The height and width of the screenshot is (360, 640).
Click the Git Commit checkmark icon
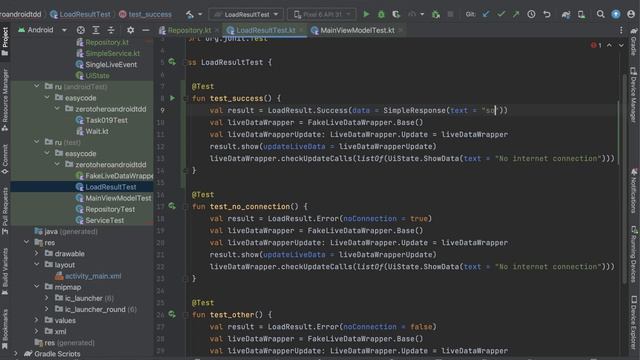coord(501,14)
